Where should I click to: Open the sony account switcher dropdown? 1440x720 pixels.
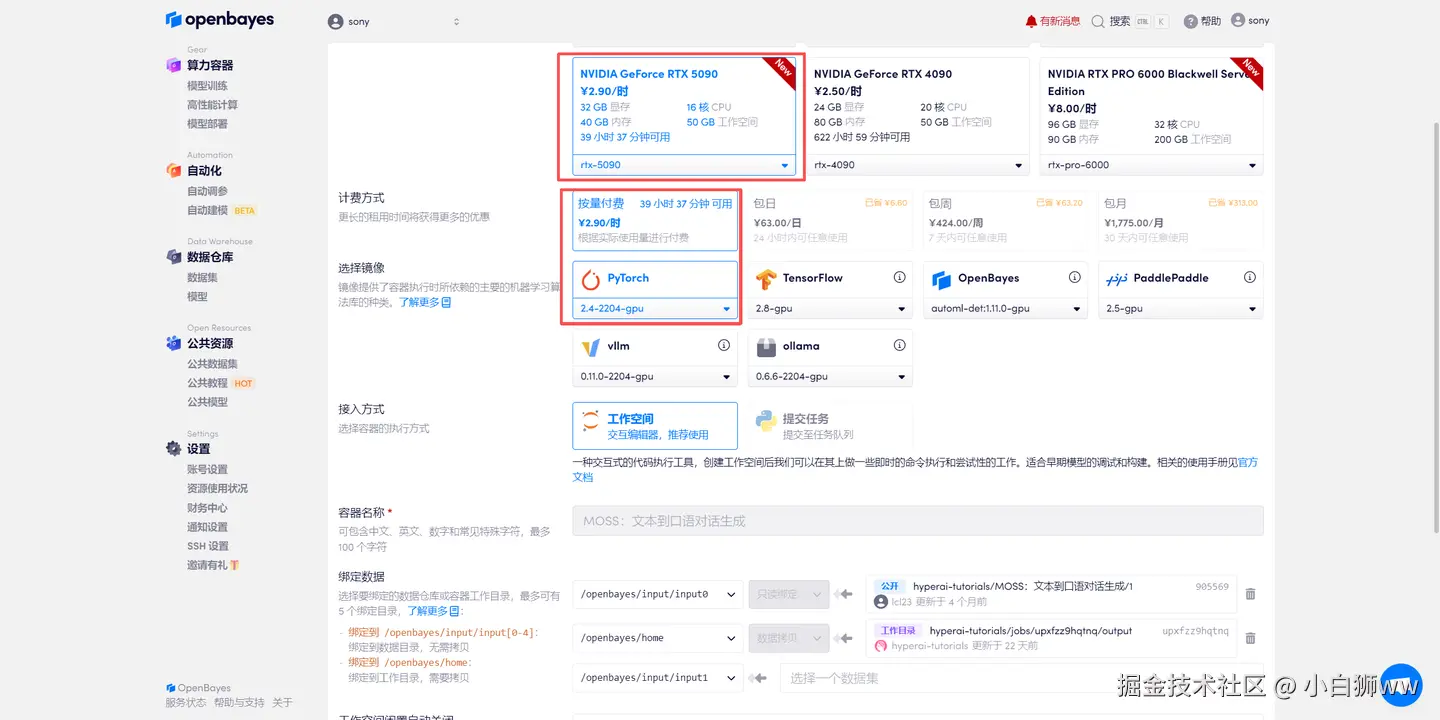click(395, 22)
